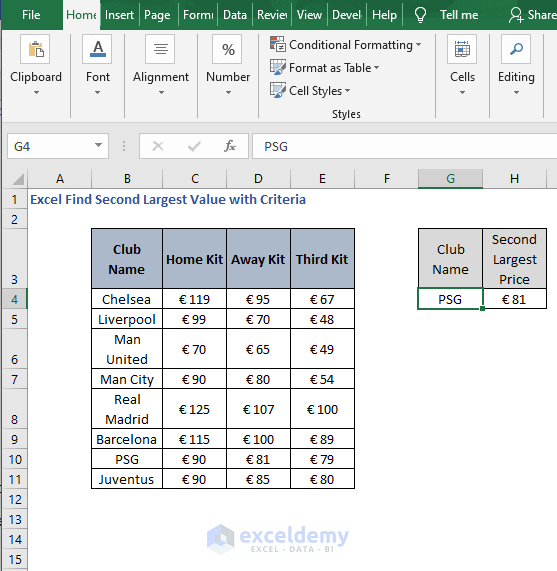557x571 pixels.
Task: Open the Alignment group icon
Action: [160, 49]
